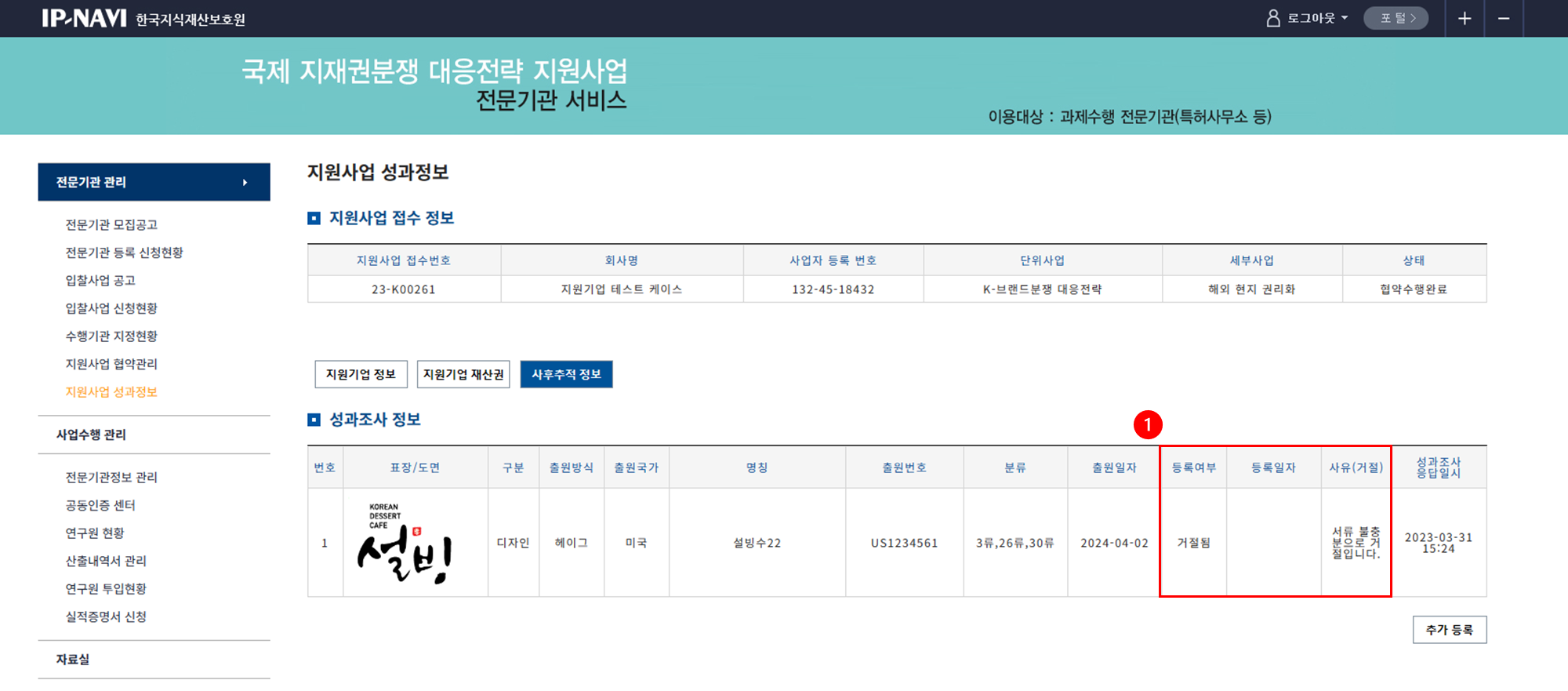Screen dimensions: 1568x691
Task: Open the 전문기관 모집공고 menu item
Action: (111, 225)
